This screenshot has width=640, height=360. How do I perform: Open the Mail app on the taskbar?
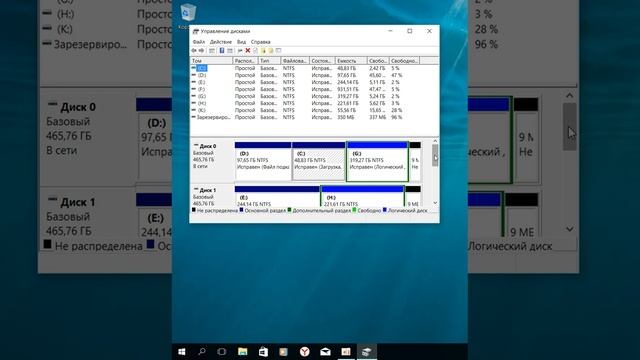tap(325, 351)
